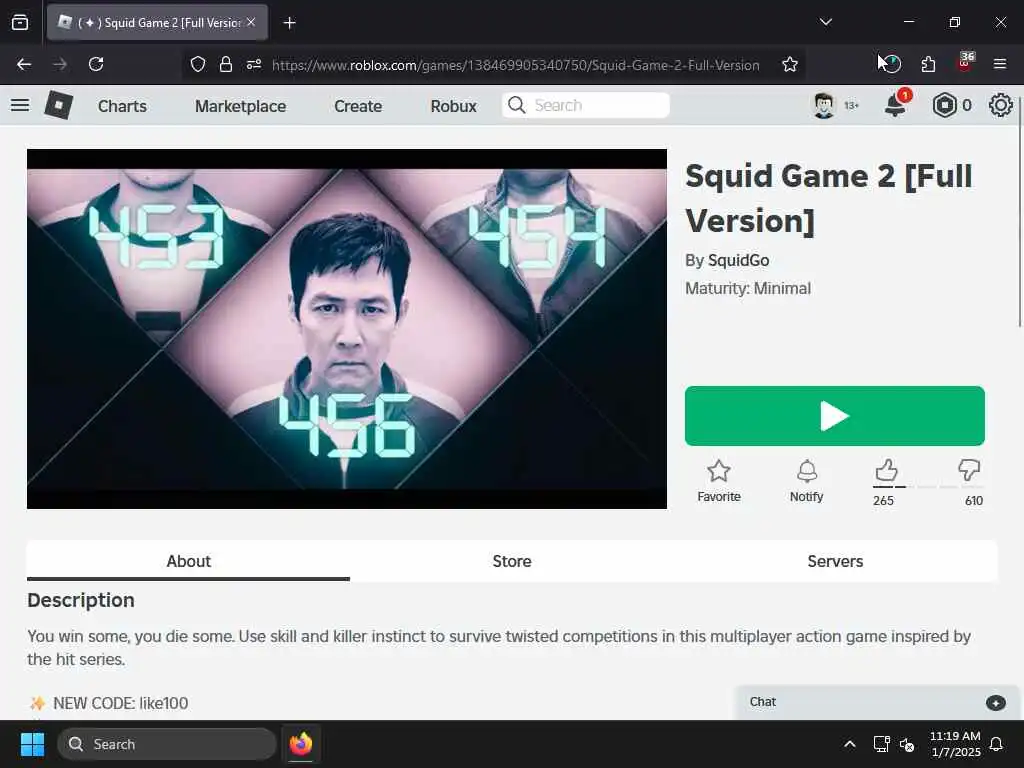Switch to the Store tab
Screen dimensions: 1024x768
pos(511,561)
